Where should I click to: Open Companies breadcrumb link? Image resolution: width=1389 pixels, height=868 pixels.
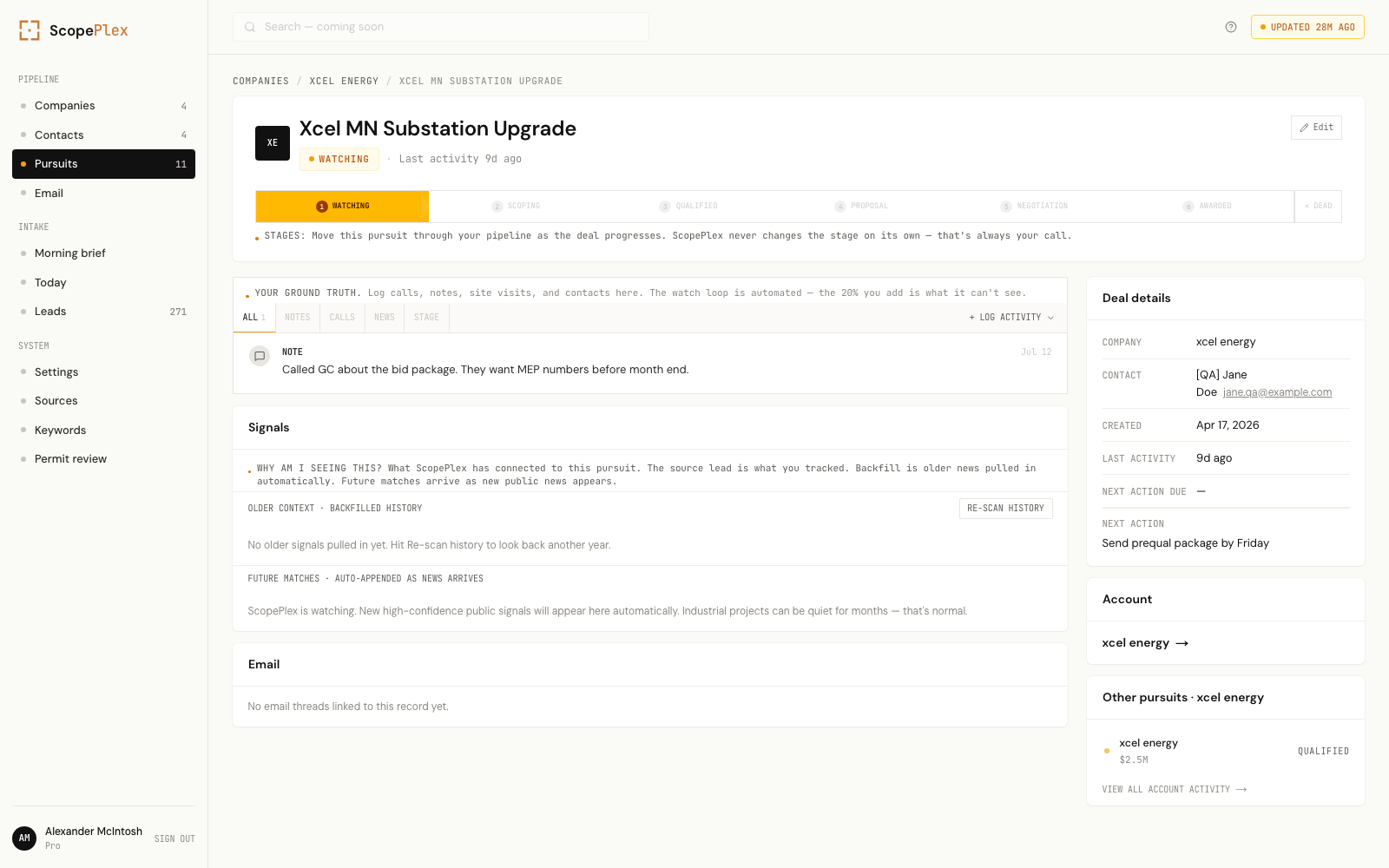click(x=260, y=82)
